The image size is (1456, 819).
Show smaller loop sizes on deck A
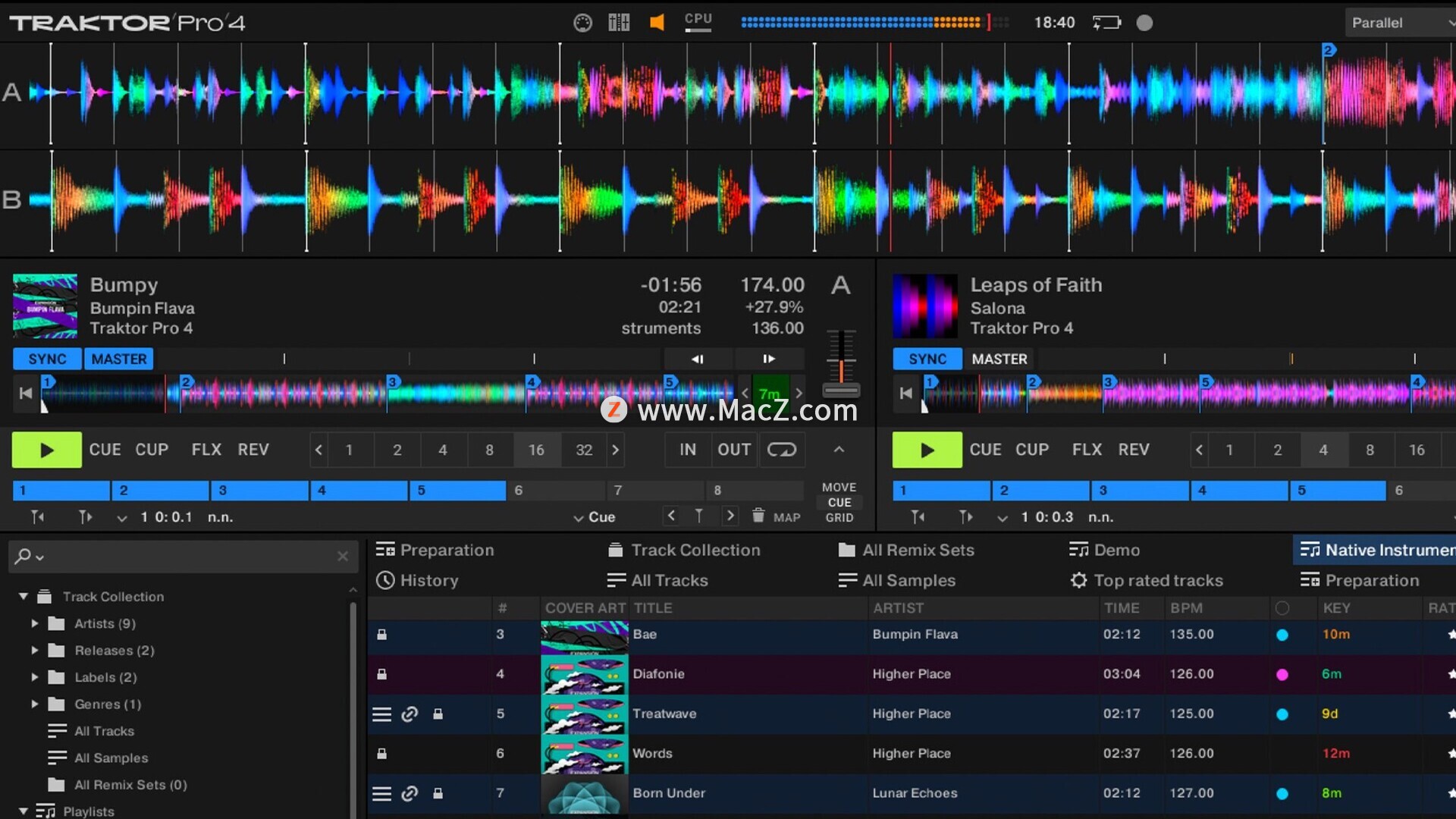pos(318,450)
